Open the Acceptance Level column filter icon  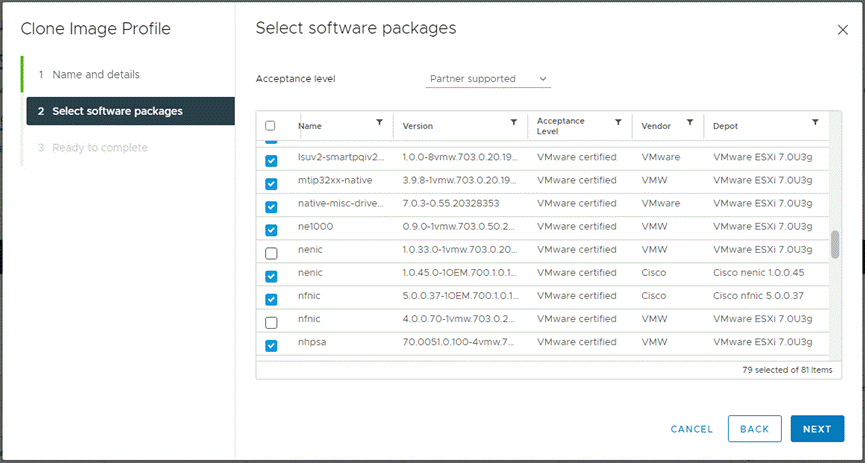coord(618,122)
